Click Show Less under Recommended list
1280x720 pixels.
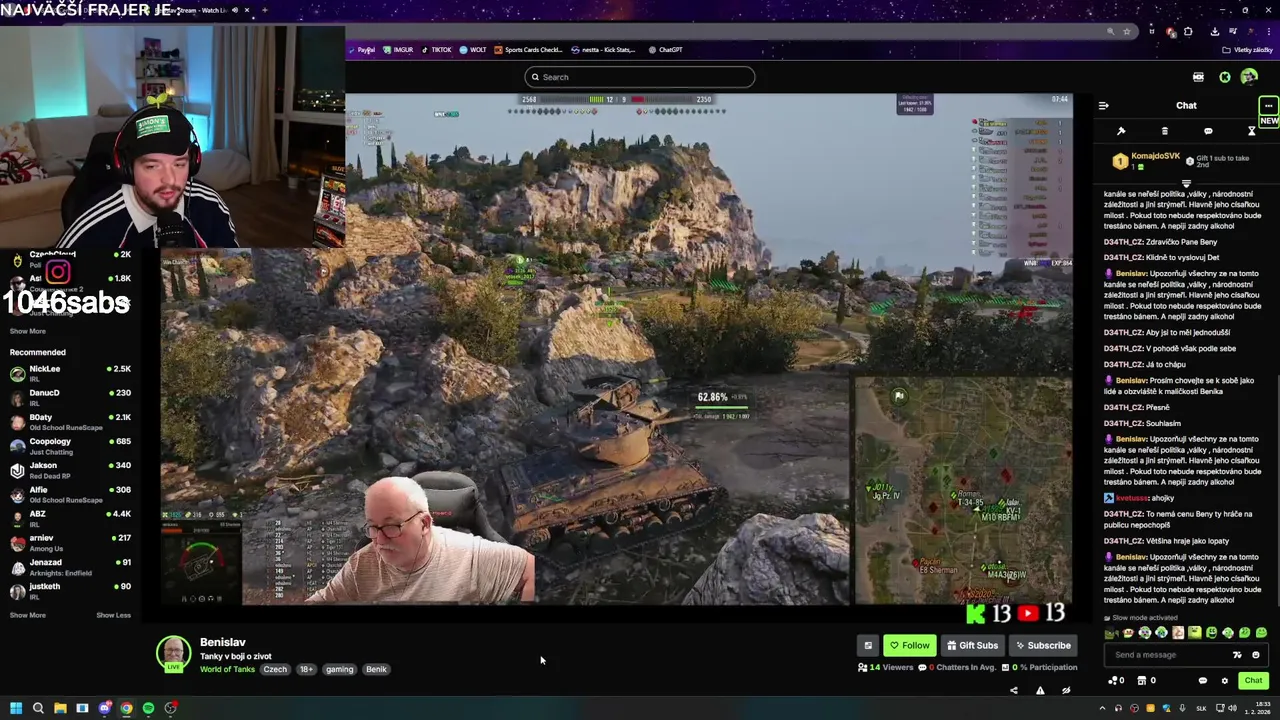[113, 615]
